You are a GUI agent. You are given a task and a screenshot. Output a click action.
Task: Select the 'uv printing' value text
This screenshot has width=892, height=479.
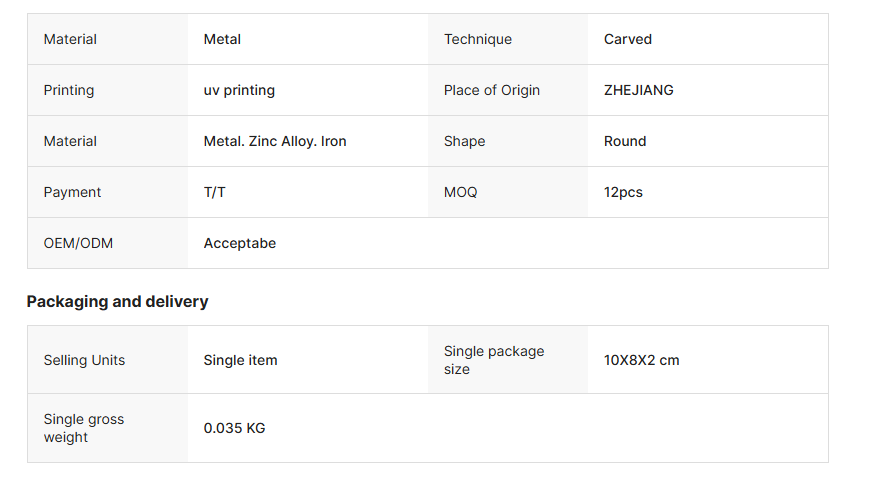[239, 90]
